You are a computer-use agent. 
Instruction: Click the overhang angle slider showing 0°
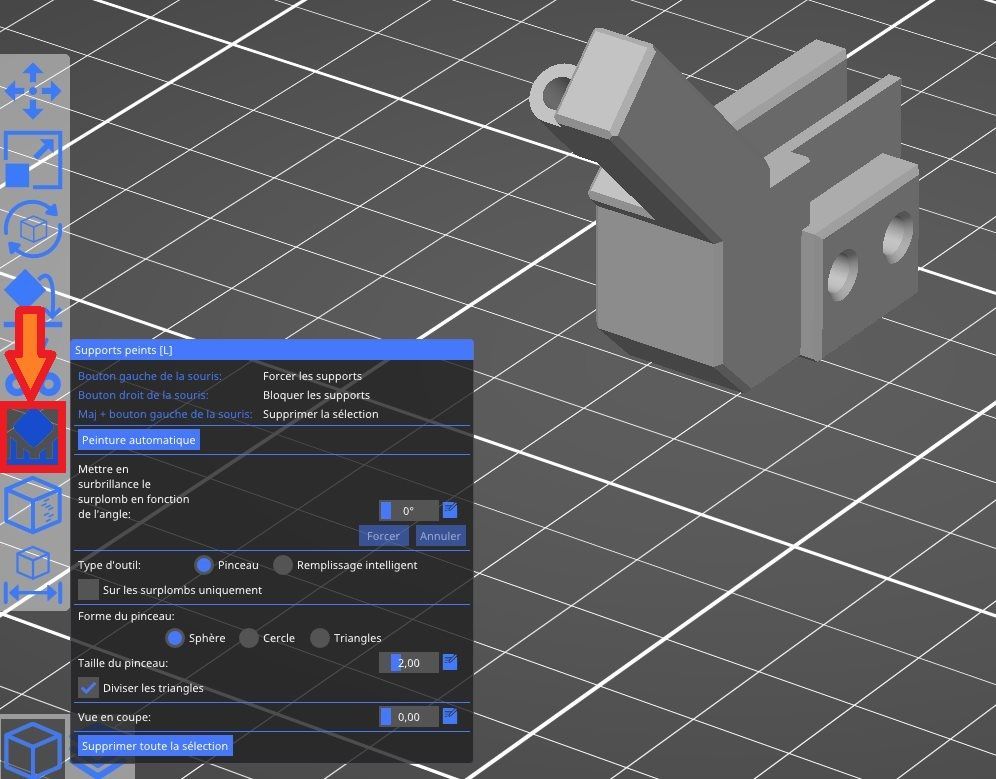(x=408, y=510)
